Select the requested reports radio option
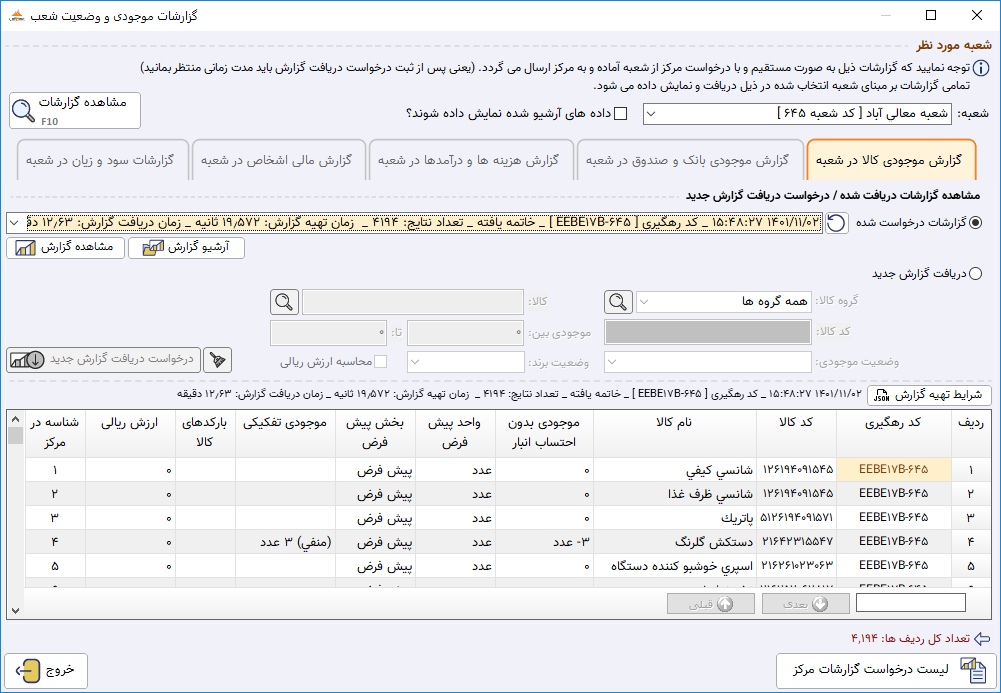1001x693 pixels. 975,223
